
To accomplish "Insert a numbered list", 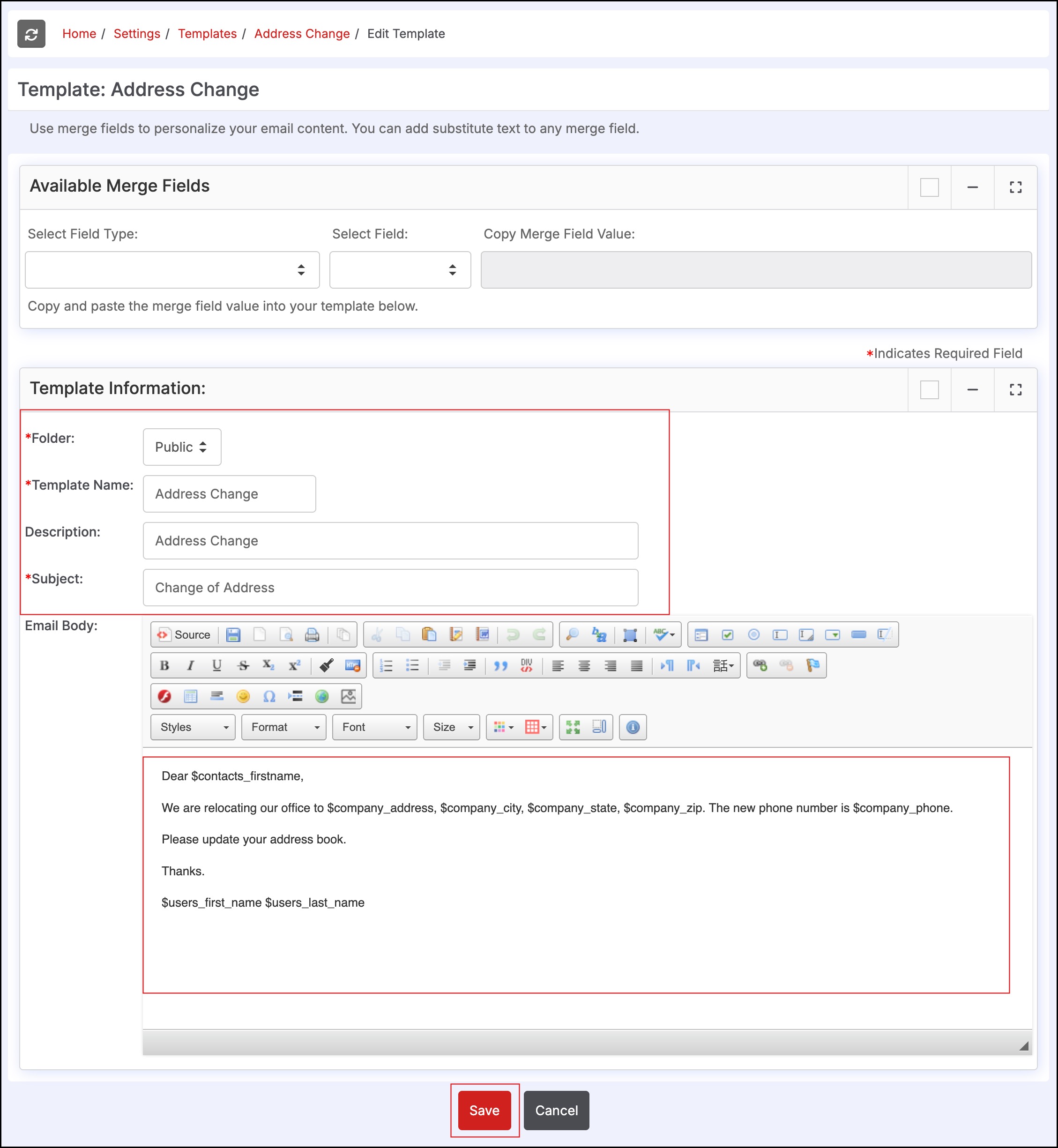I will pyautogui.click(x=387, y=665).
